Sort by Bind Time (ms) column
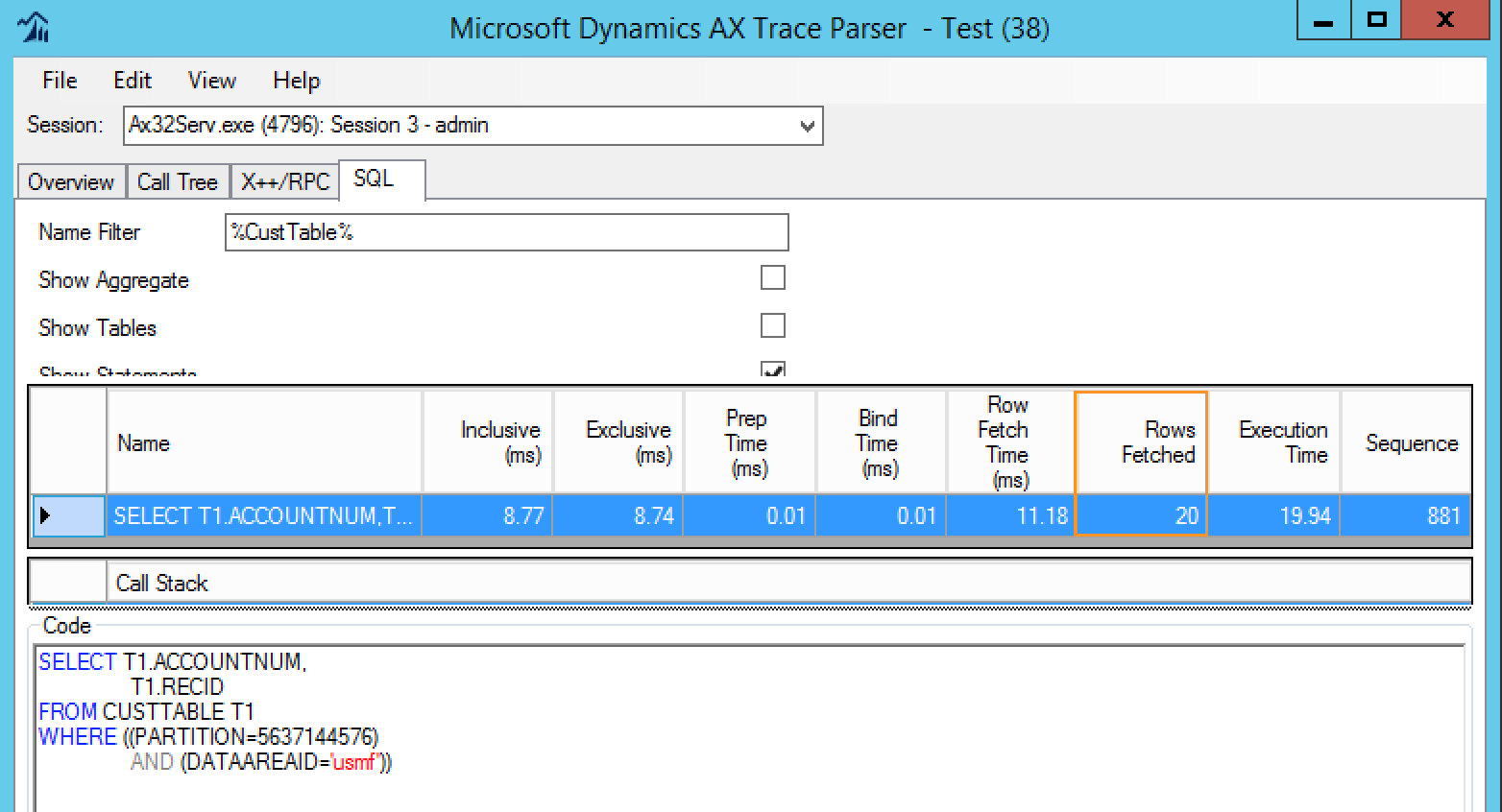This screenshot has width=1502, height=812. pos(882,442)
